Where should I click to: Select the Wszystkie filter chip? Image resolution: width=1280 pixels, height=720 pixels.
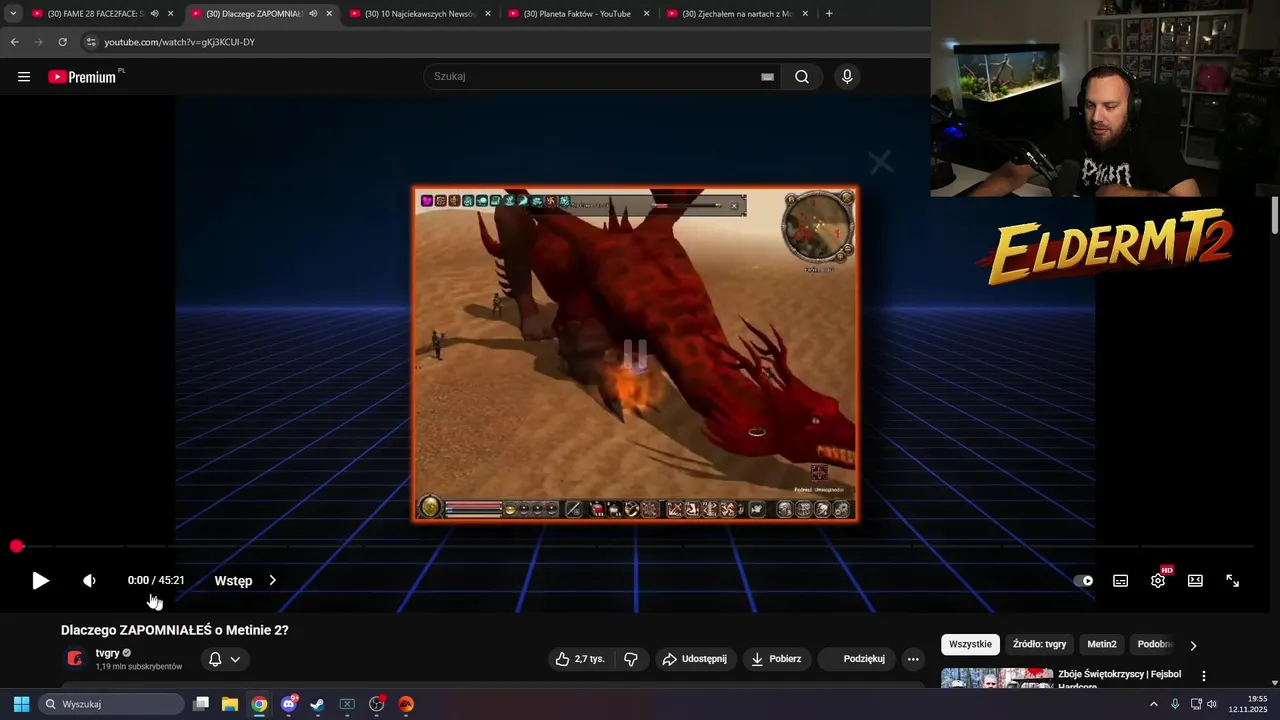pyautogui.click(x=970, y=644)
